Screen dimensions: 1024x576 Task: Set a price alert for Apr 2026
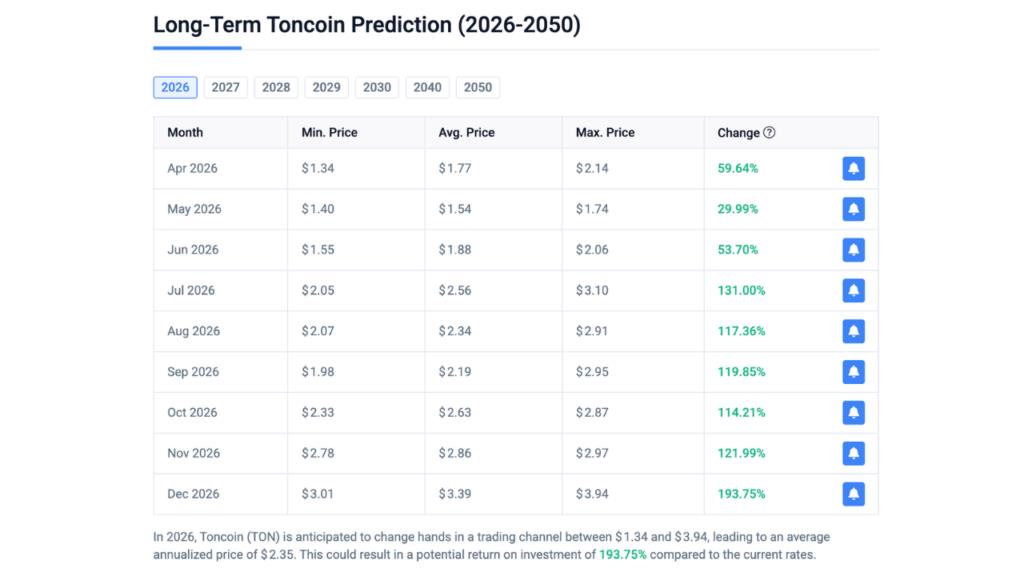pos(853,168)
